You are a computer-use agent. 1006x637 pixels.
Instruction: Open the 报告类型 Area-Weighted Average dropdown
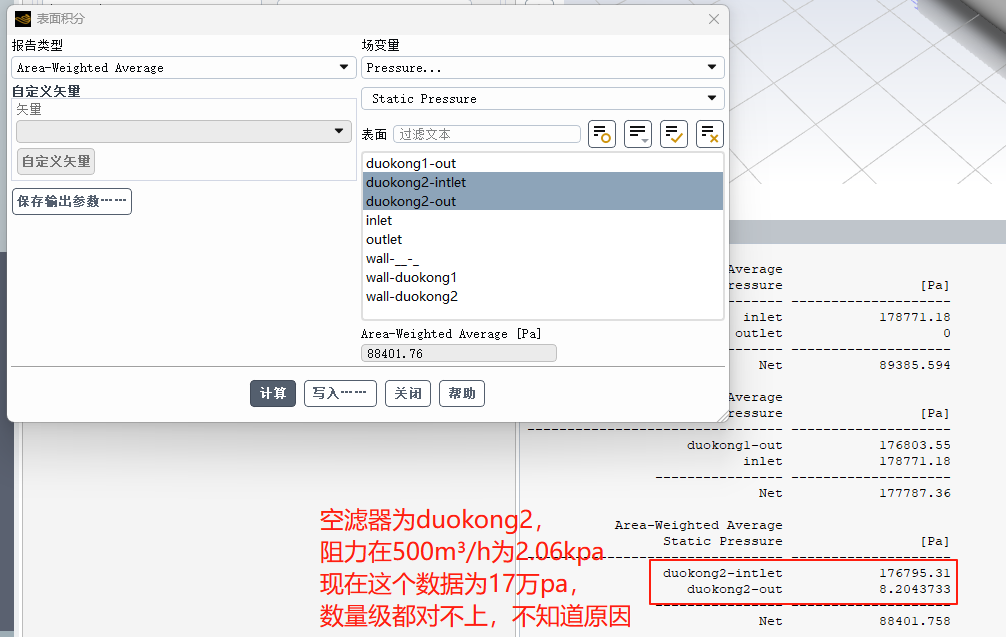(184, 68)
